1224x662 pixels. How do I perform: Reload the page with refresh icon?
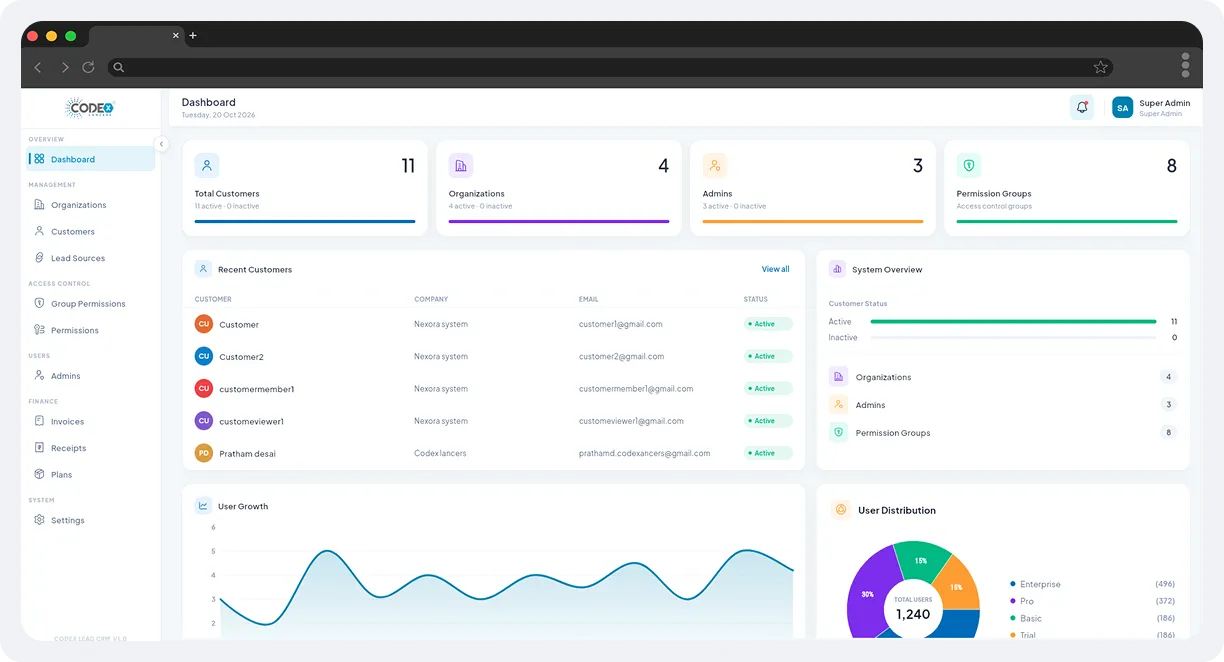point(88,67)
